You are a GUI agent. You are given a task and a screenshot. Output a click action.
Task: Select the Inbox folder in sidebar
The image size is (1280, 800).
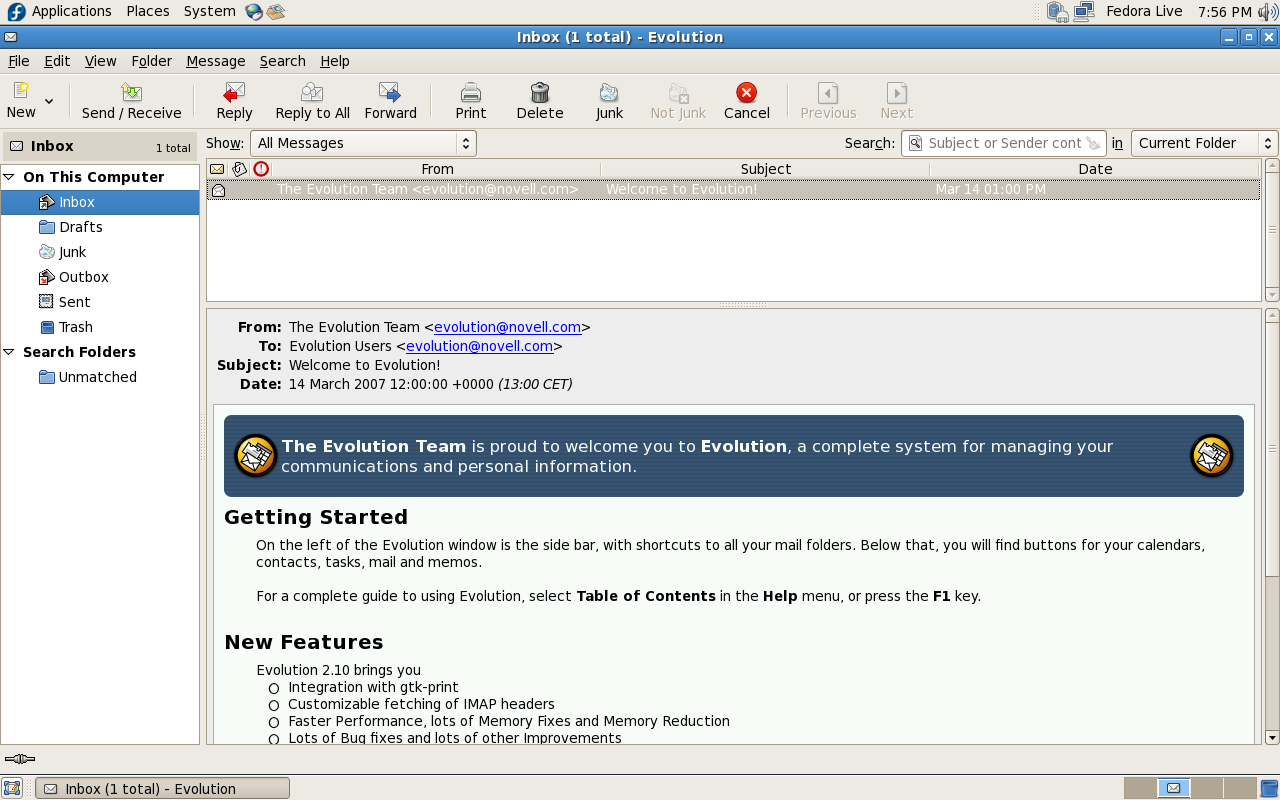[x=100, y=202]
